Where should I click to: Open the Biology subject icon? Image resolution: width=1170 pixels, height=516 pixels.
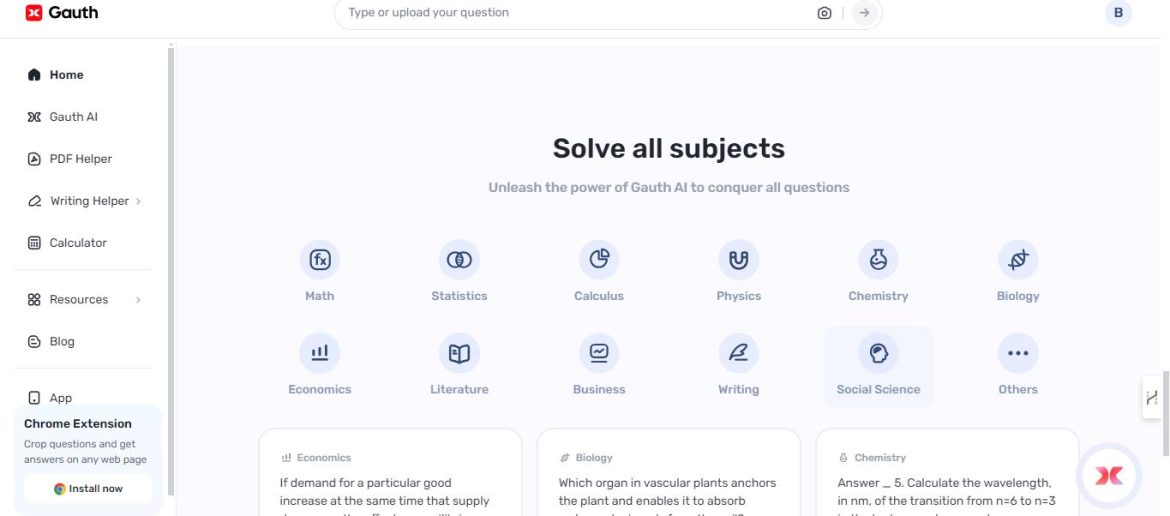[1018, 260]
